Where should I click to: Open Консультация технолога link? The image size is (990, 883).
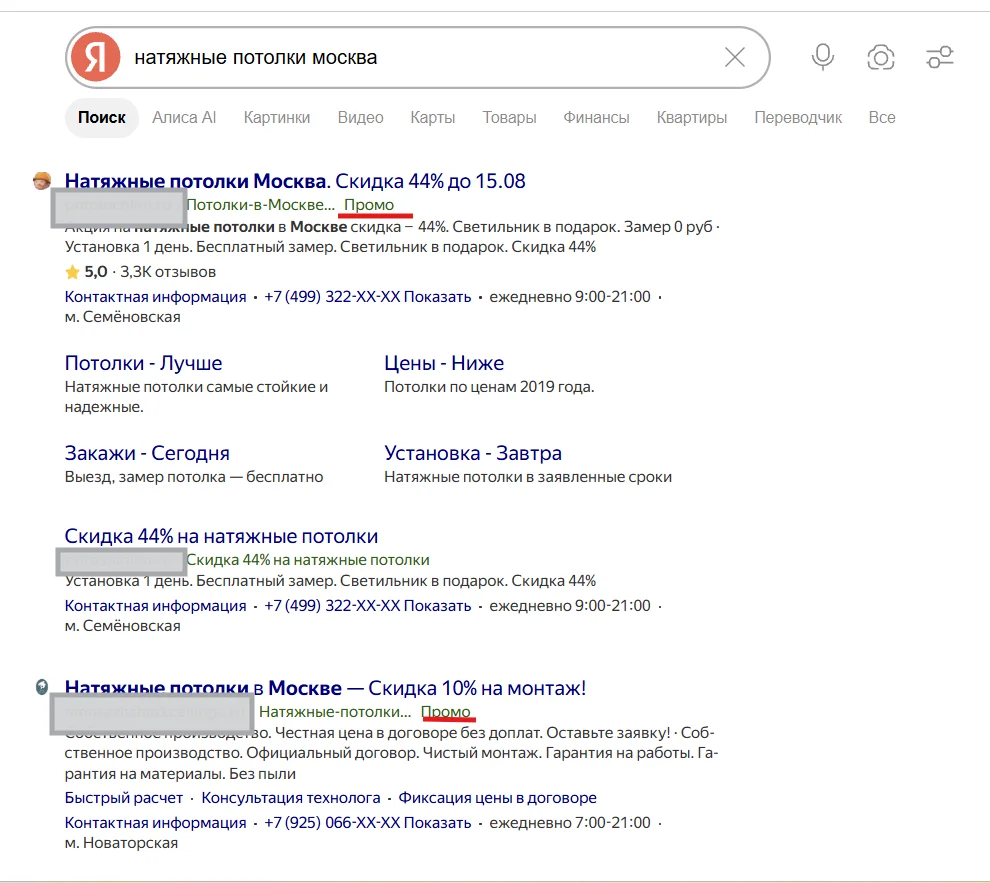coord(291,798)
